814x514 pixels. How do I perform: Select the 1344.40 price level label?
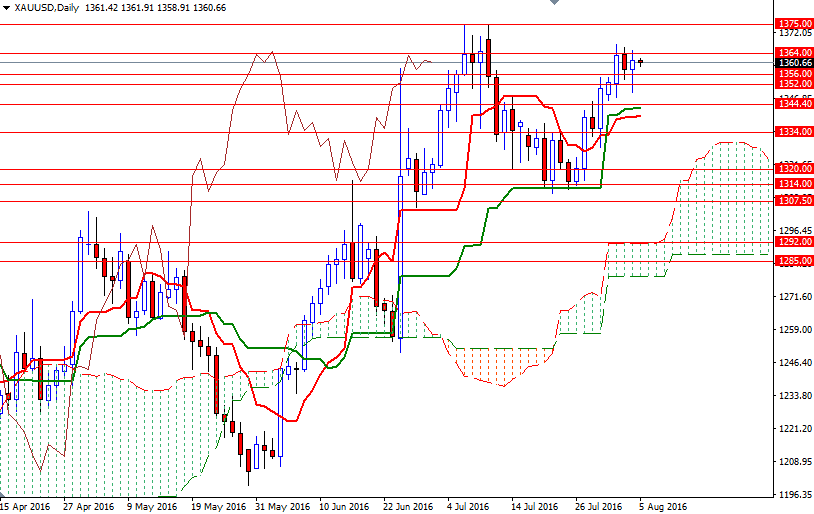pos(794,104)
